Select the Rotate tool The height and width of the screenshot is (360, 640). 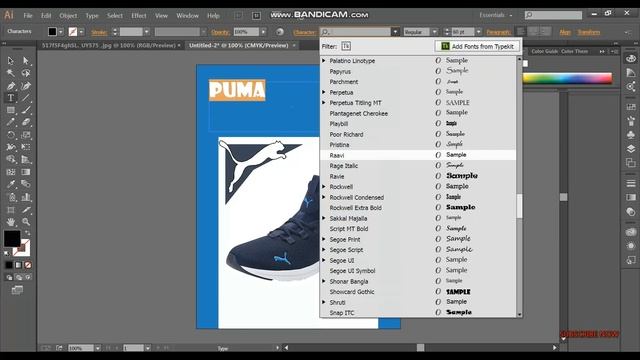click(11, 135)
